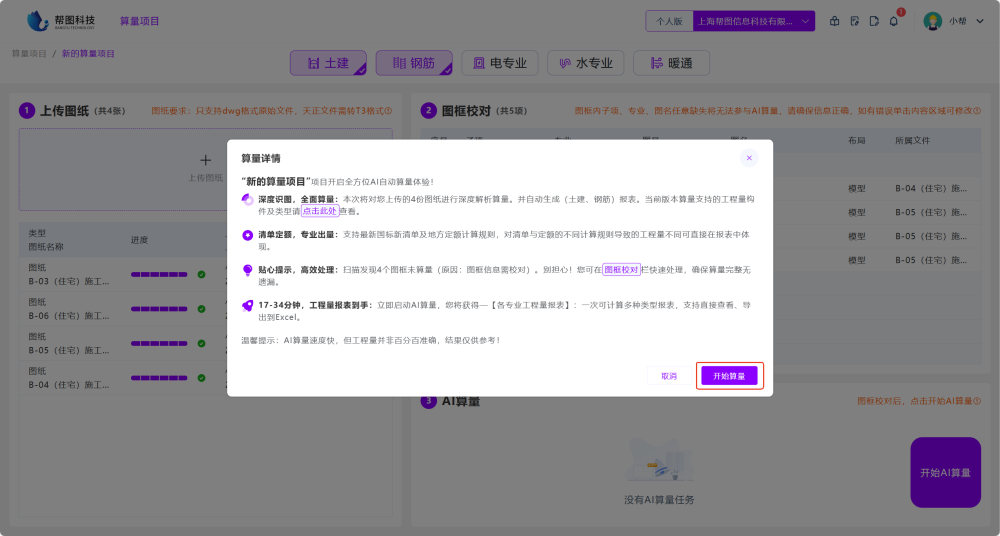Open the 点击此处 link in dialog

click(x=320, y=211)
